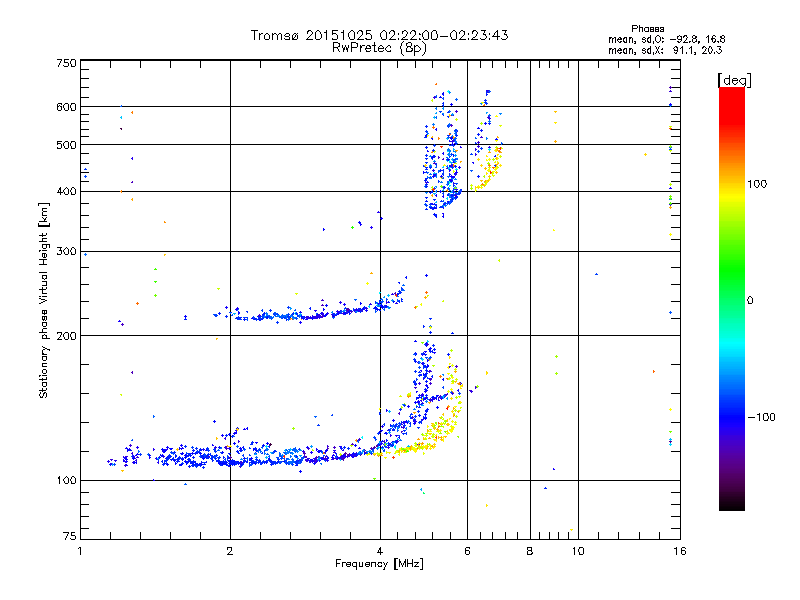The width and height of the screenshot is (800, 600).
Task: Click the colorbar tick label '0'
Action: coord(749,301)
